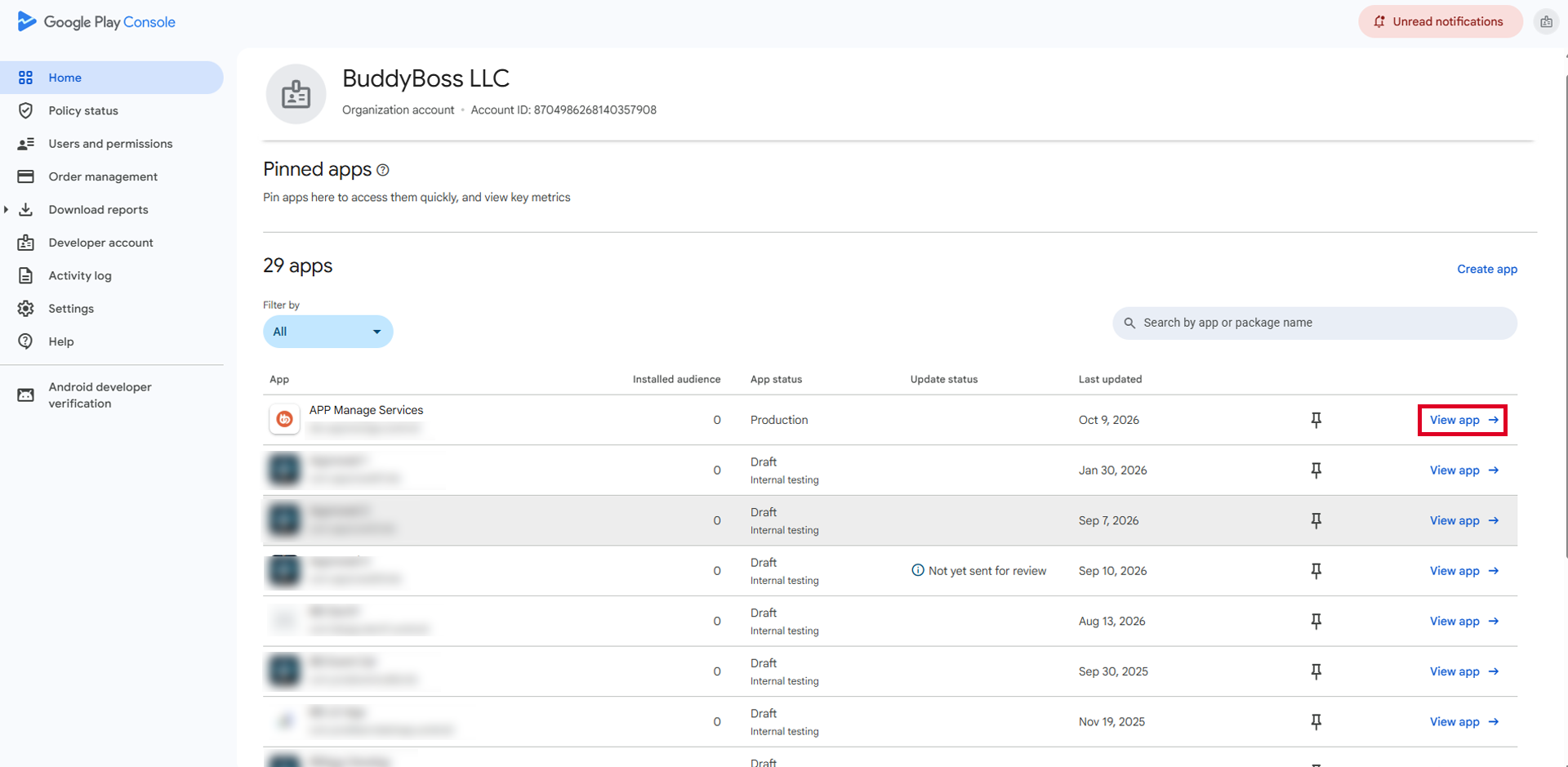The height and width of the screenshot is (767, 1568).
Task: Pin the app updated Sep 7, 2026
Action: [1316, 521]
